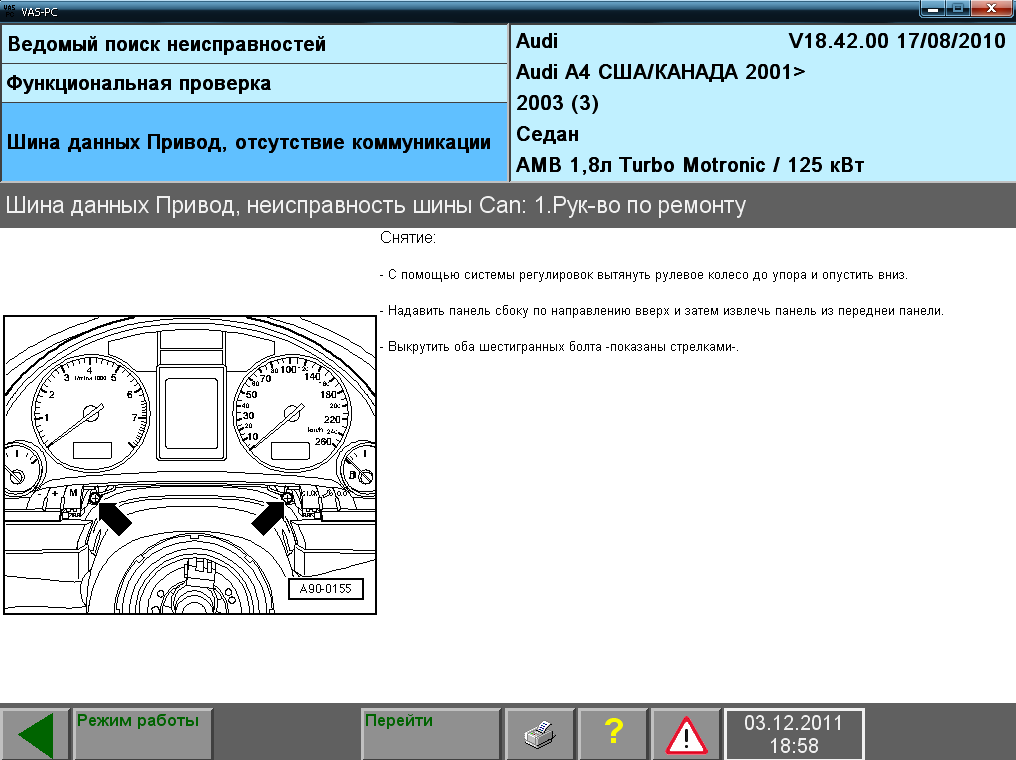This screenshot has width=1016, height=760.
Task: Click version text V18.42.00 17/08/2010
Action: tap(897, 41)
